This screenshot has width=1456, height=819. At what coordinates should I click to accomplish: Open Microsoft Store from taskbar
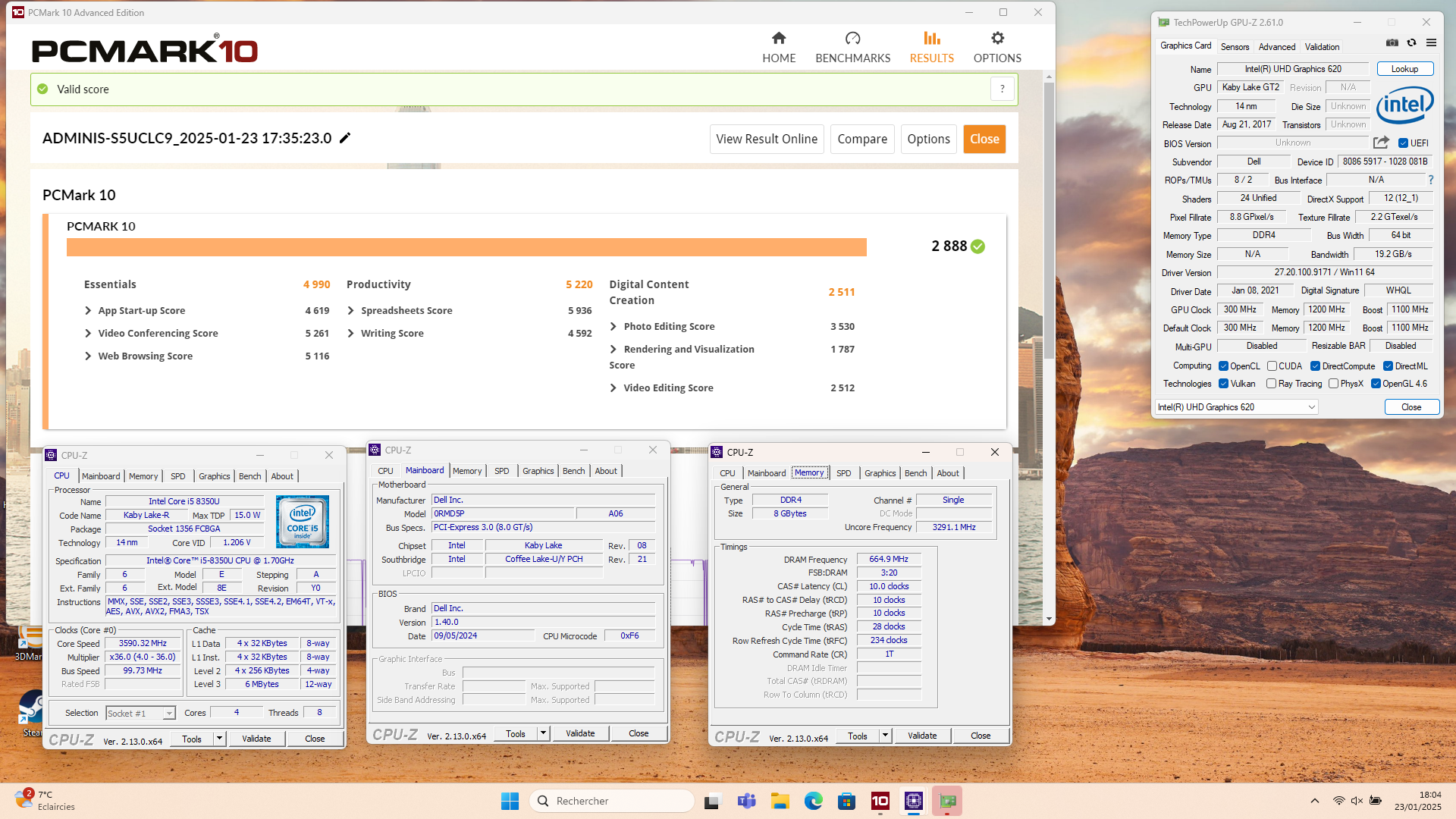click(x=847, y=801)
